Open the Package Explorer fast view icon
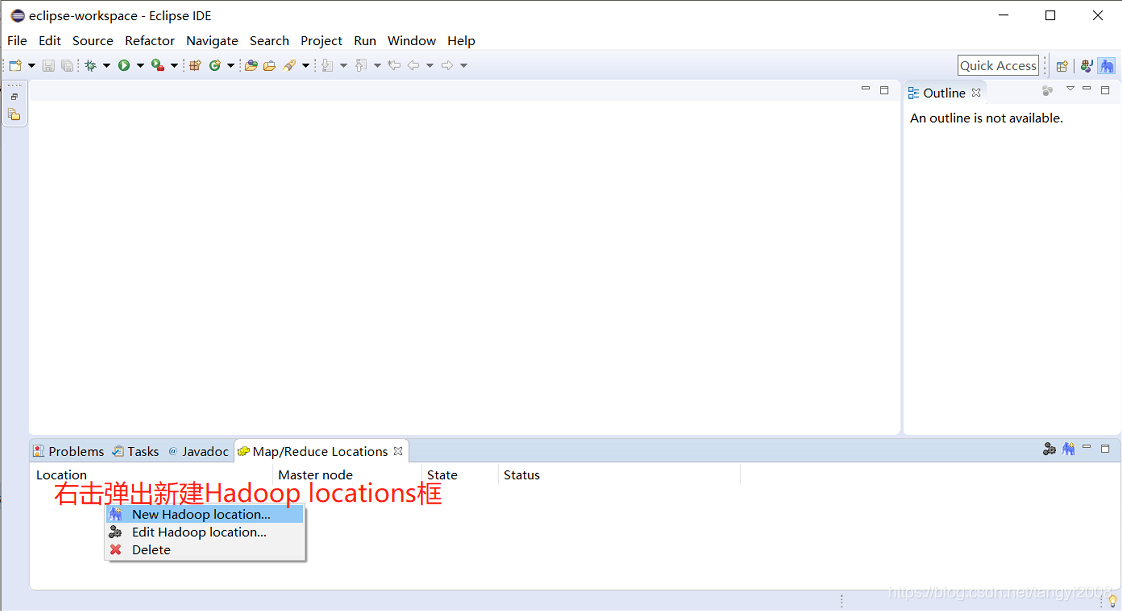The width and height of the screenshot is (1122, 611). tap(14, 114)
